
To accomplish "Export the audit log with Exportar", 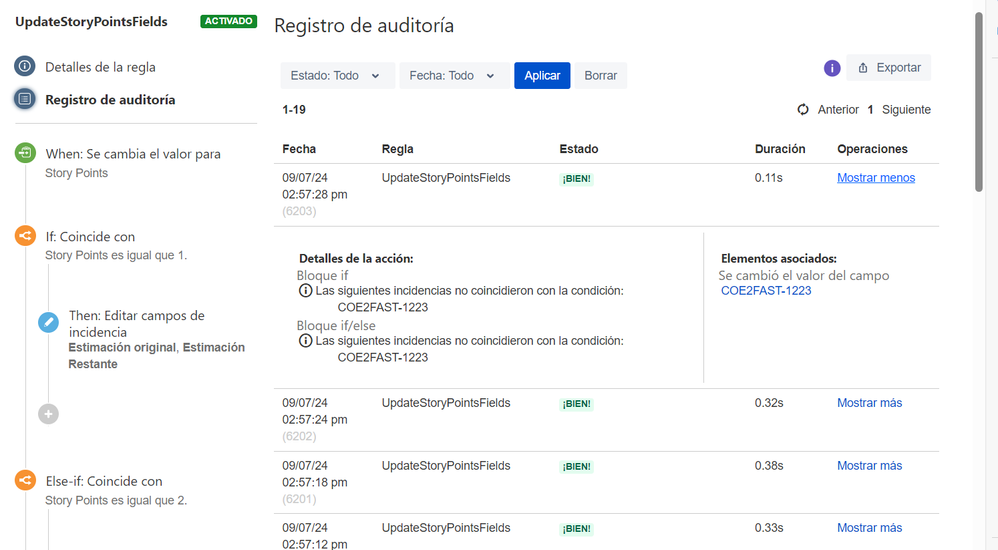I will coord(889,67).
